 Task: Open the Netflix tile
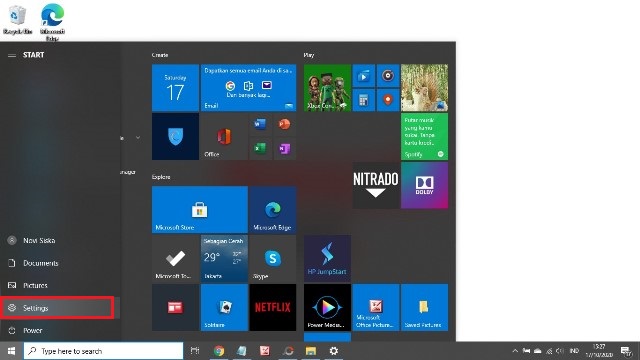tap(273, 307)
